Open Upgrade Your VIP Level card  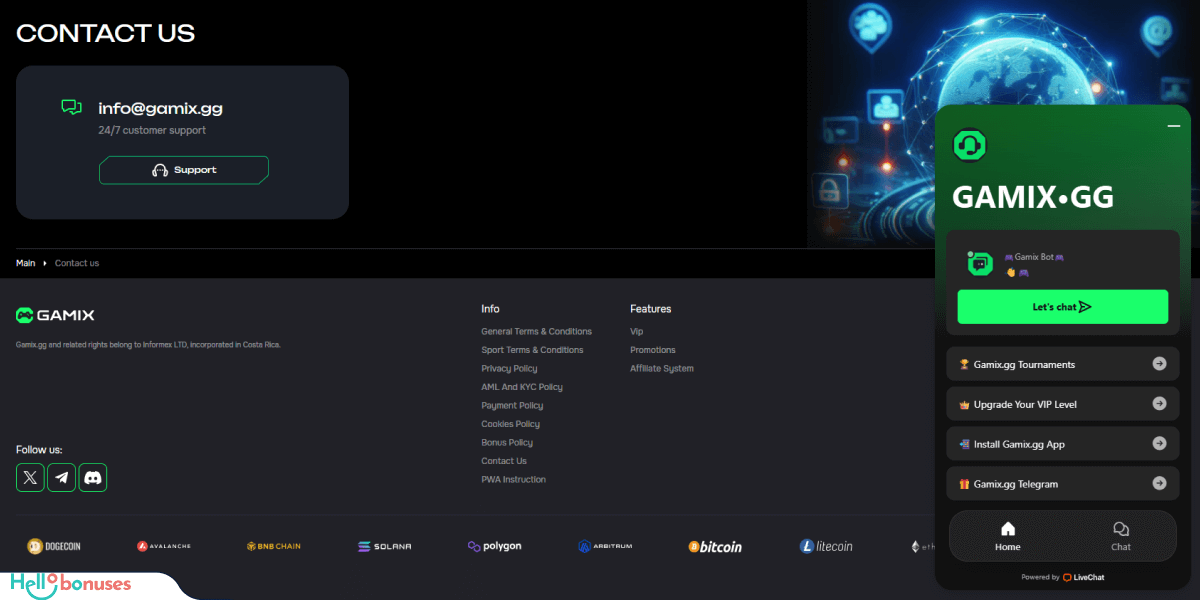click(1063, 404)
